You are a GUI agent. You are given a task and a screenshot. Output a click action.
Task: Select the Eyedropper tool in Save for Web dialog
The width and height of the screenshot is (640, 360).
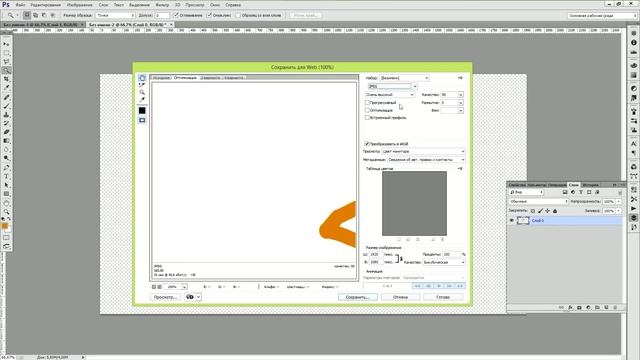pos(142,100)
